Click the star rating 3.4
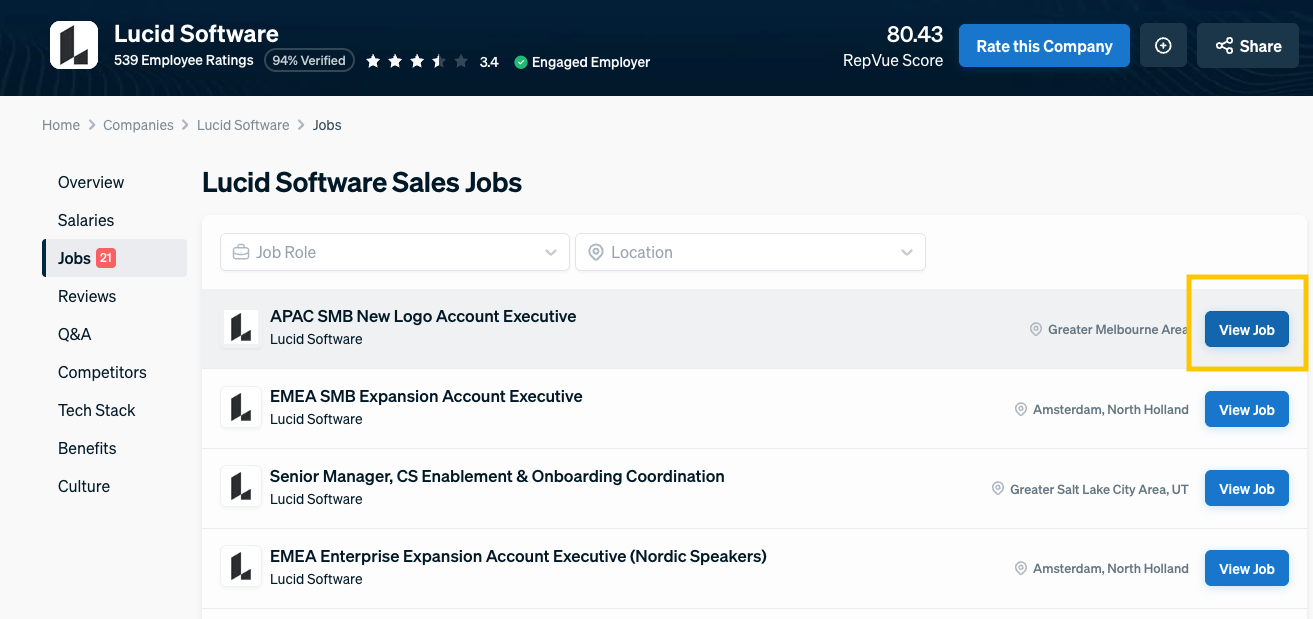The width and height of the screenshot is (1313, 619). coord(432,62)
